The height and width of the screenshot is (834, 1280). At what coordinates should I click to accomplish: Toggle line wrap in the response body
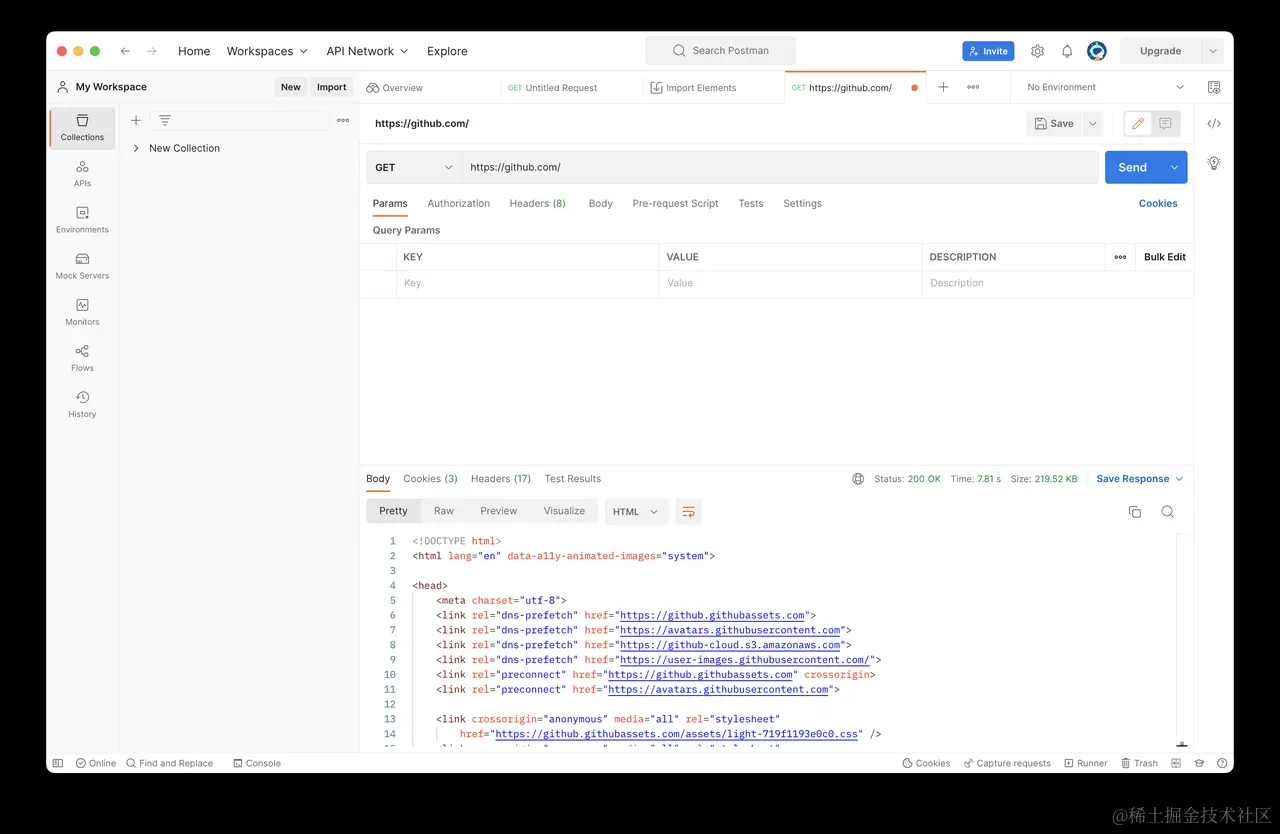point(688,512)
